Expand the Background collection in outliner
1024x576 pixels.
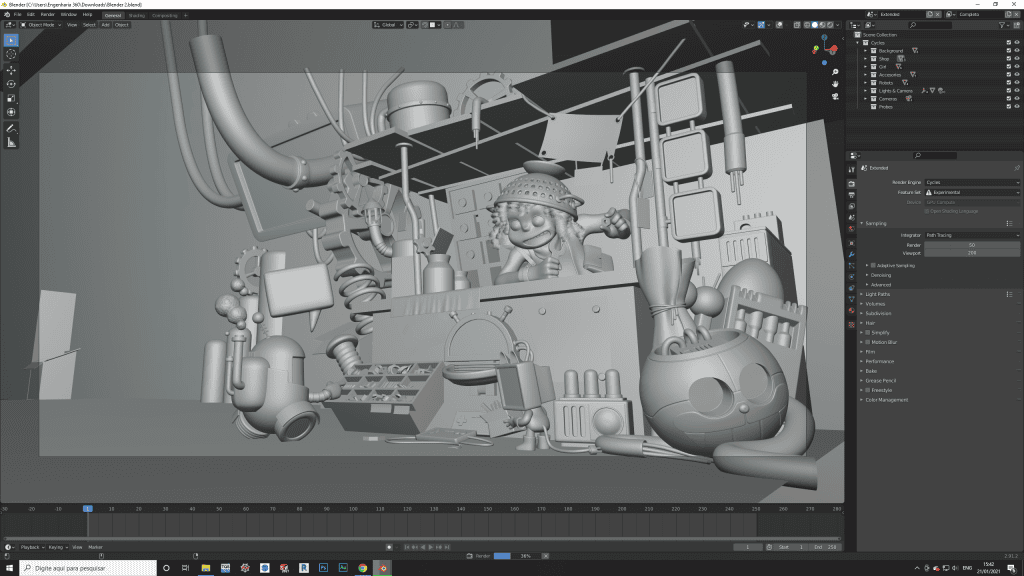click(866, 50)
